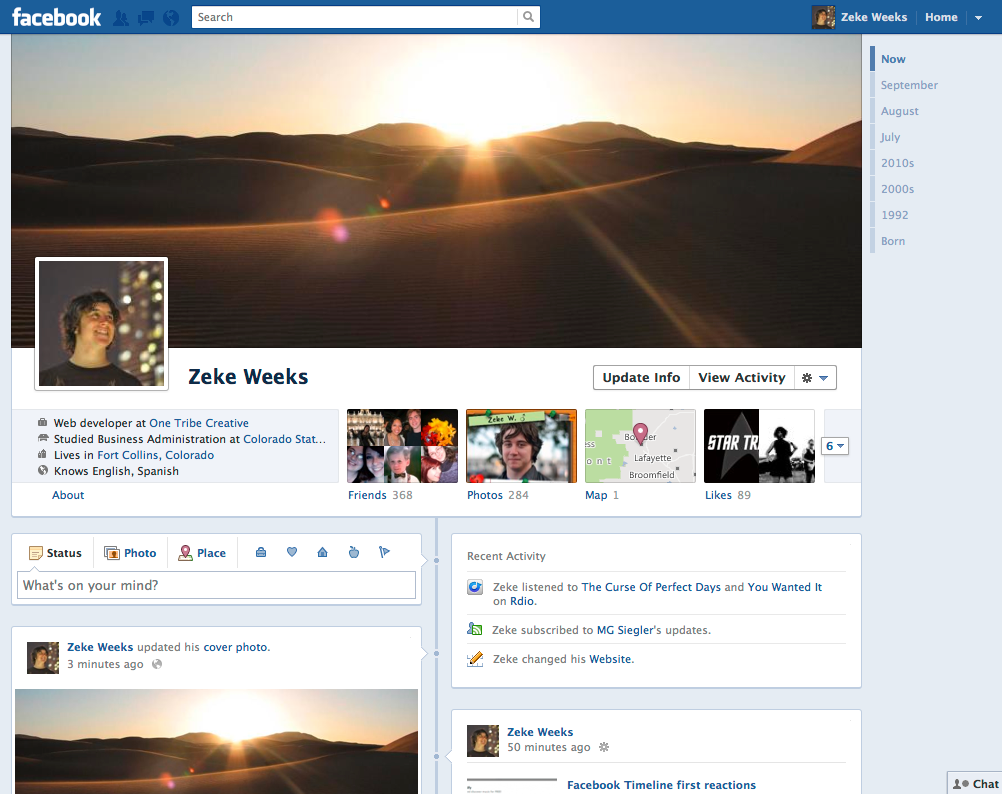Open the Fort Collins, Colorado link

click(155, 455)
